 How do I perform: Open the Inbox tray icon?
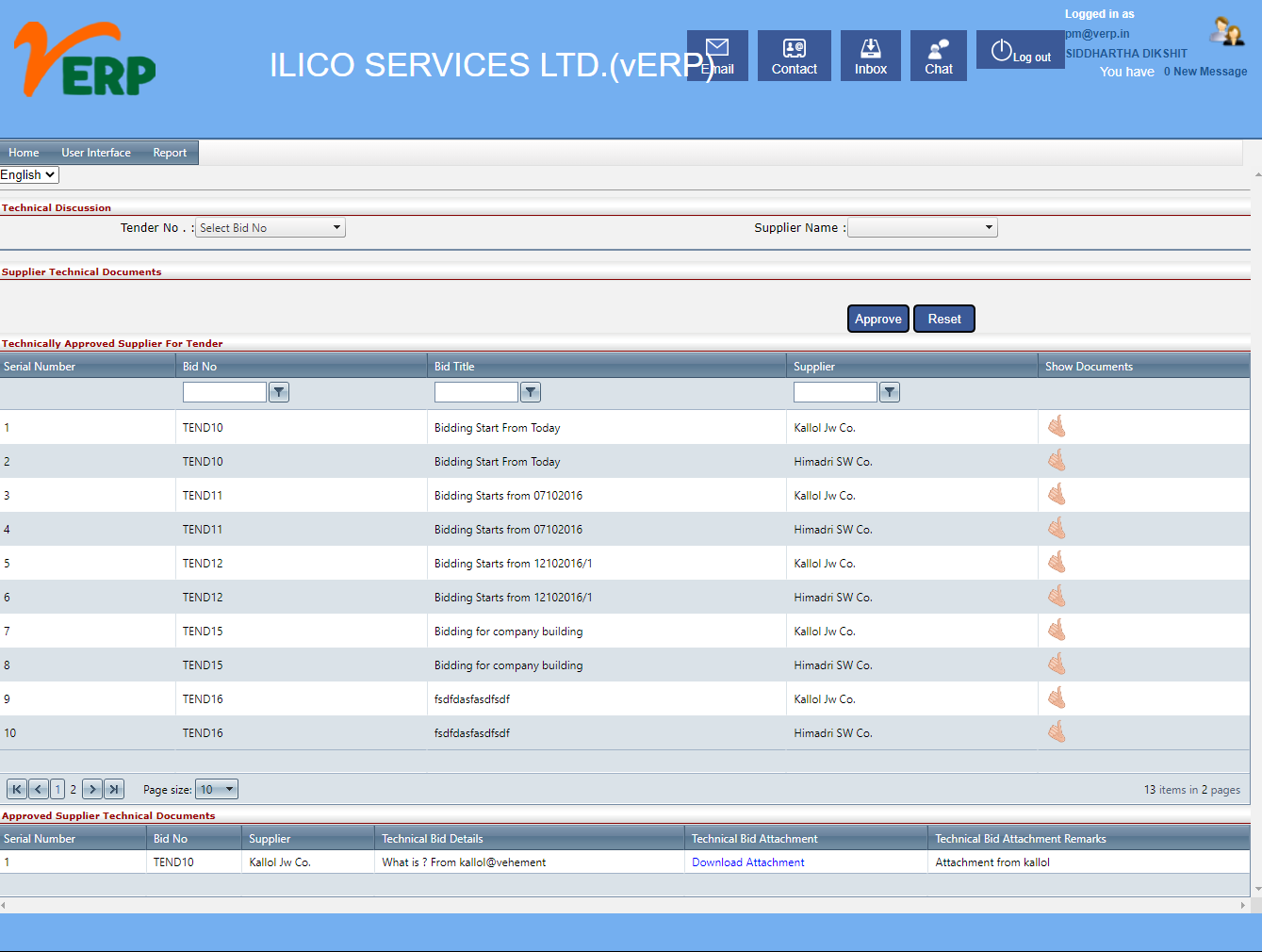click(871, 56)
